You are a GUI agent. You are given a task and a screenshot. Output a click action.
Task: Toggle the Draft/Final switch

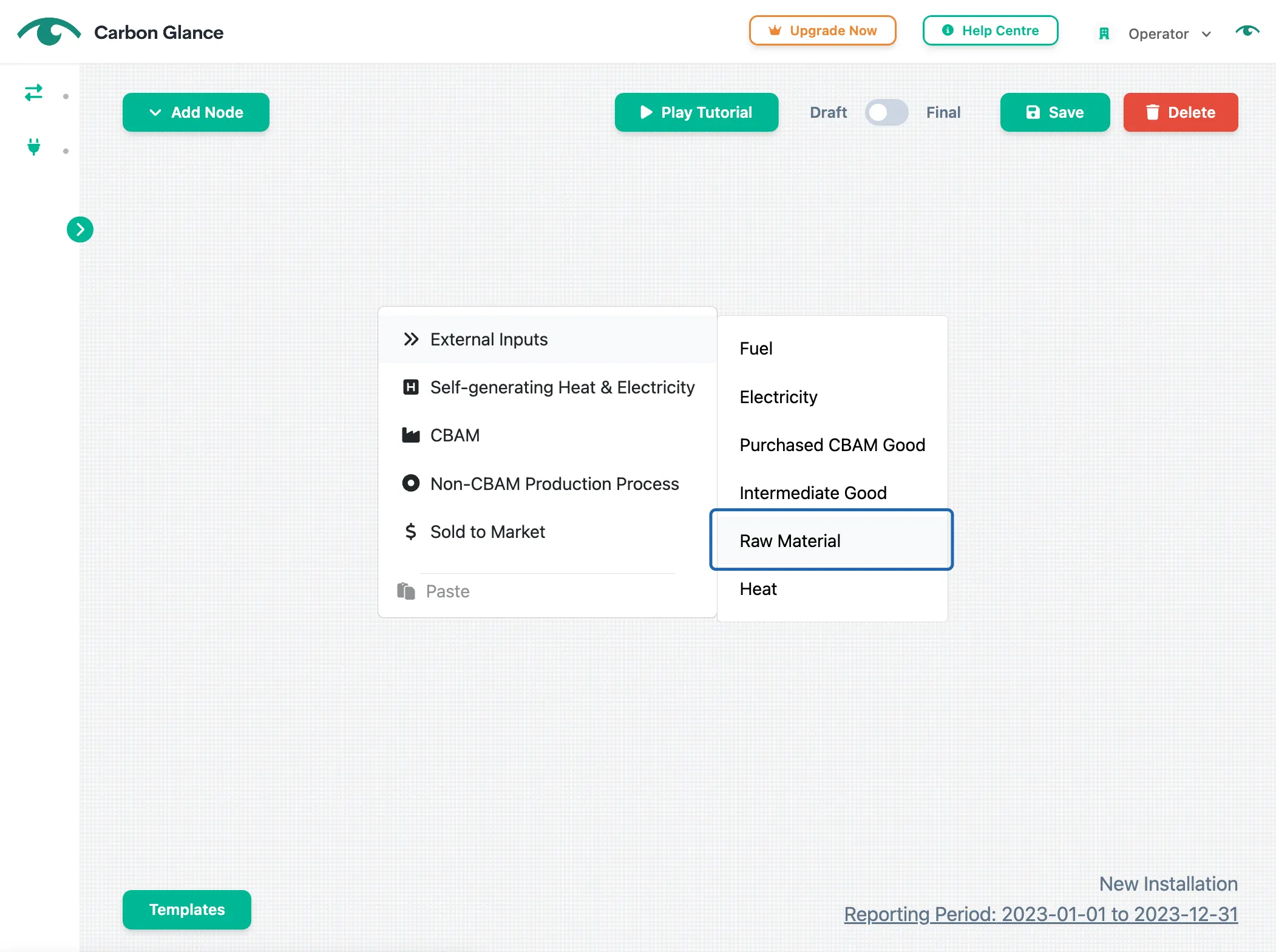coord(886,112)
